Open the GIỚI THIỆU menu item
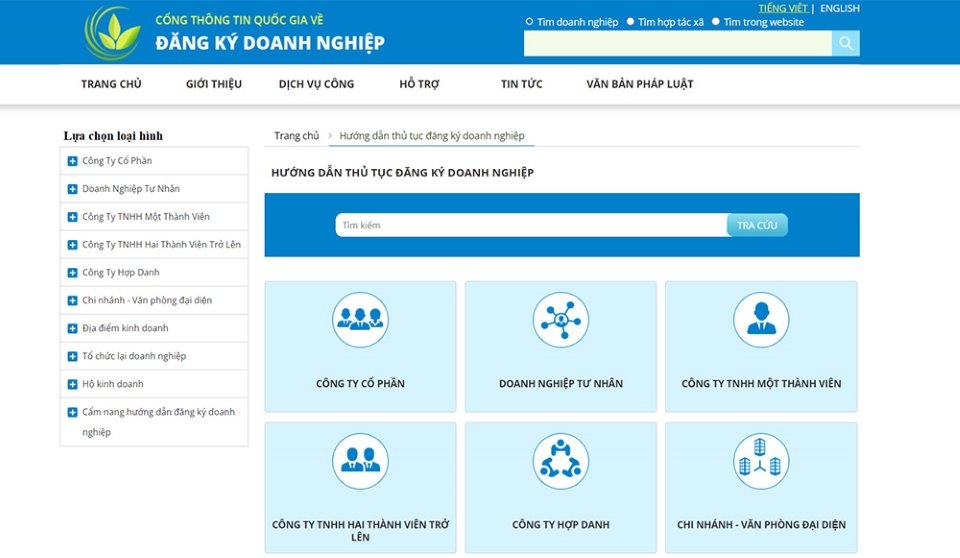Screen dimensions: 960x558 click(x=214, y=84)
